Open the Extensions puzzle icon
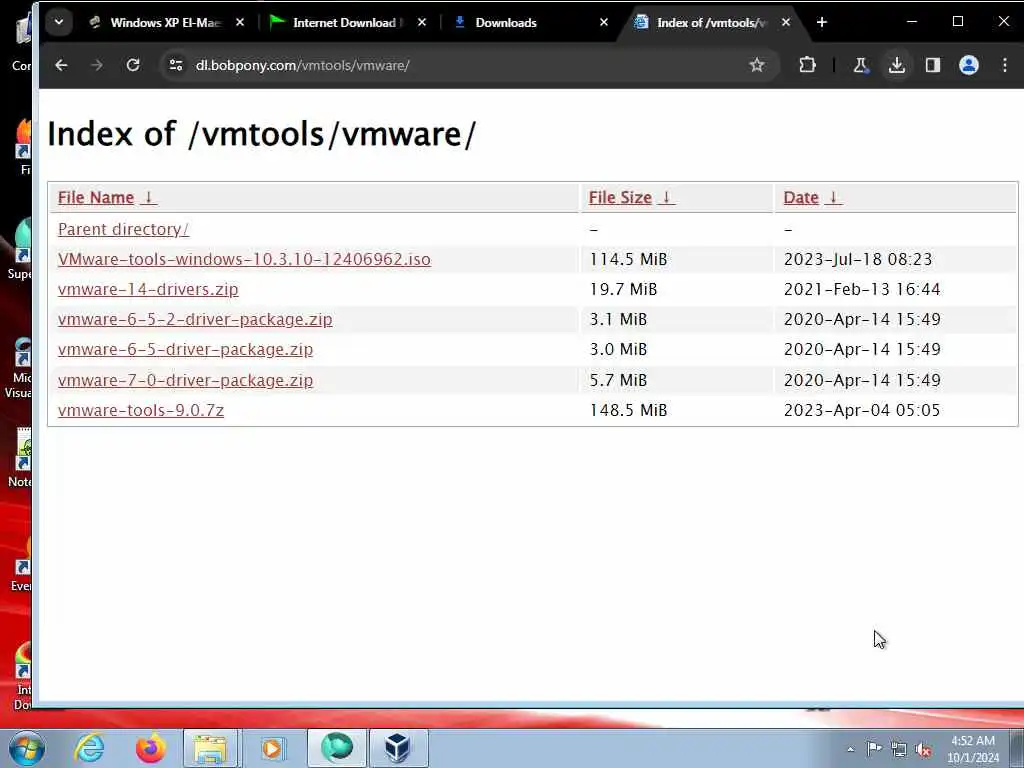 pos(807,65)
